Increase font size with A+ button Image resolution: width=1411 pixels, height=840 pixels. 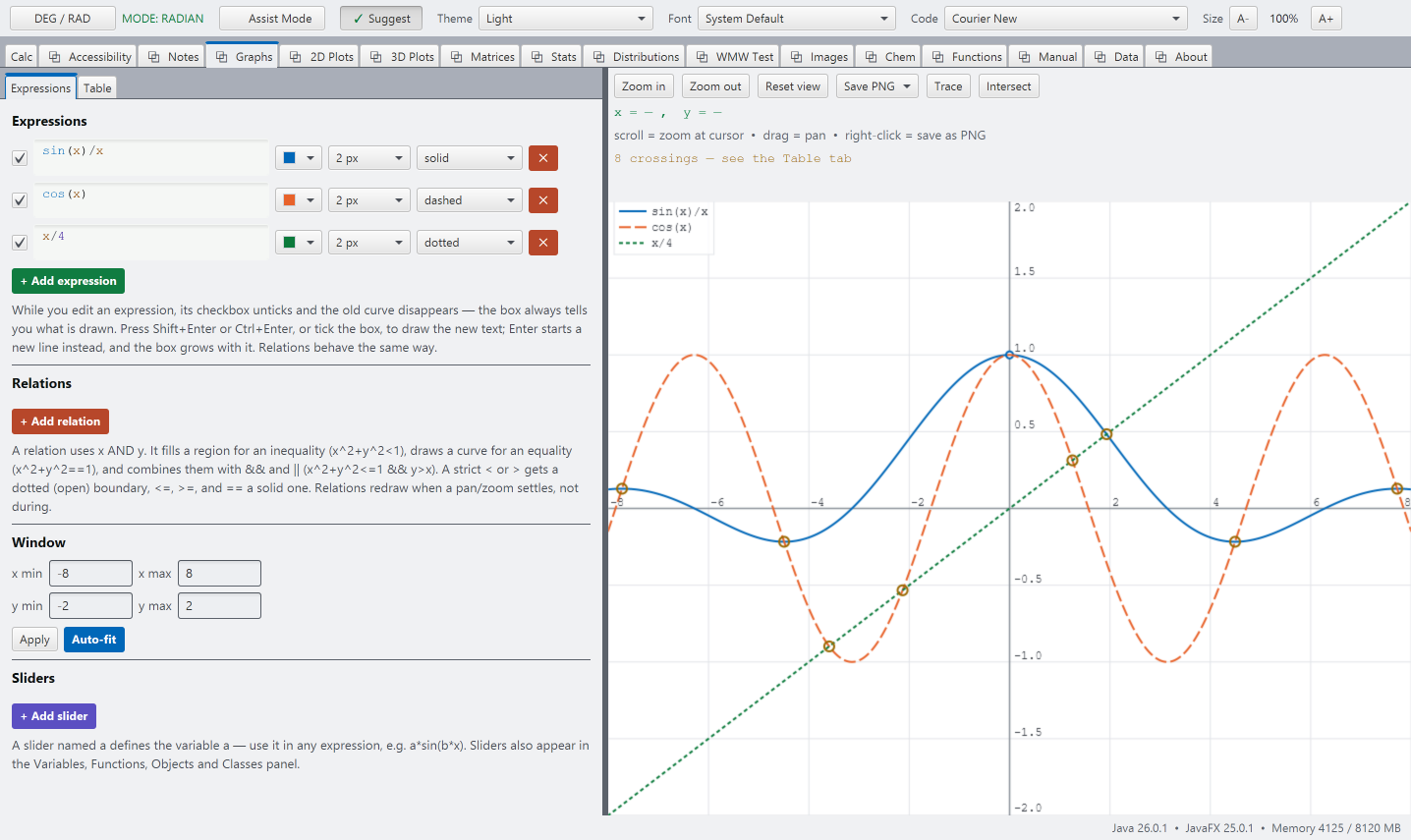(x=1326, y=19)
